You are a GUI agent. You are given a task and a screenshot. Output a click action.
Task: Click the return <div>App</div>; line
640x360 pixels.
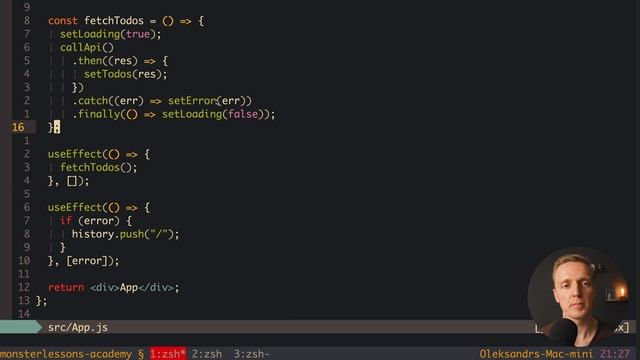pos(113,287)
